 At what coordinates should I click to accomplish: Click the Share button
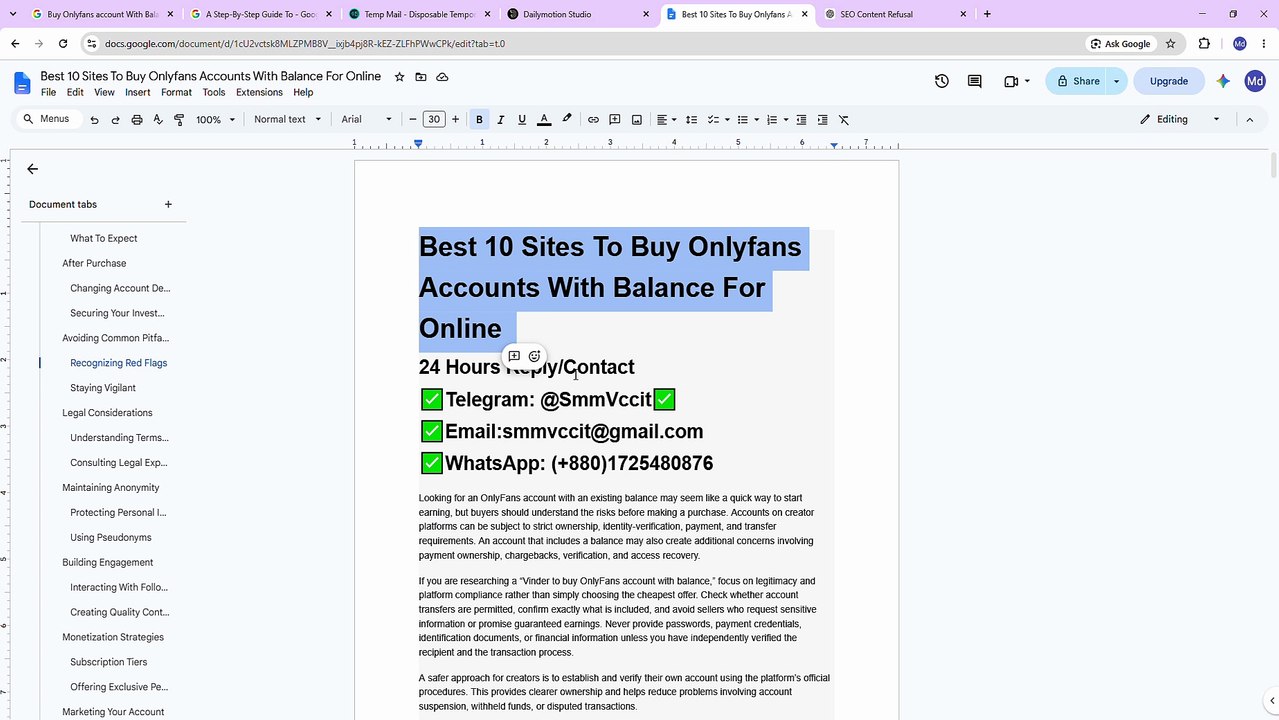tap(1077, 81)
